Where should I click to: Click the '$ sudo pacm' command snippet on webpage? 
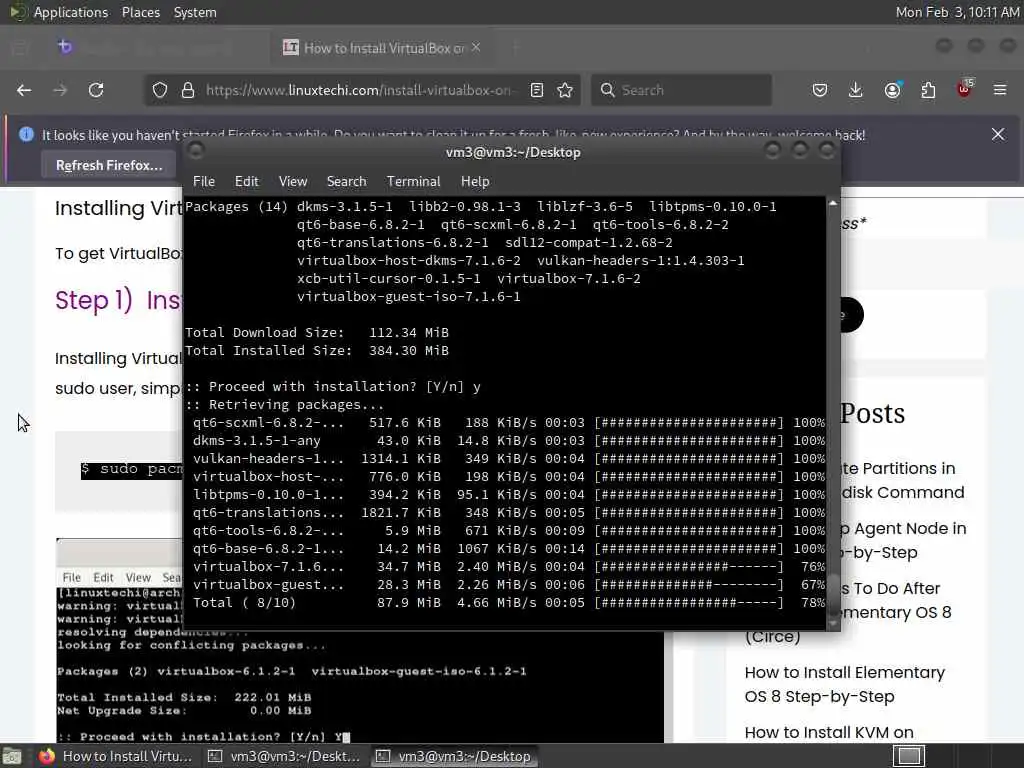click(131, 470)
